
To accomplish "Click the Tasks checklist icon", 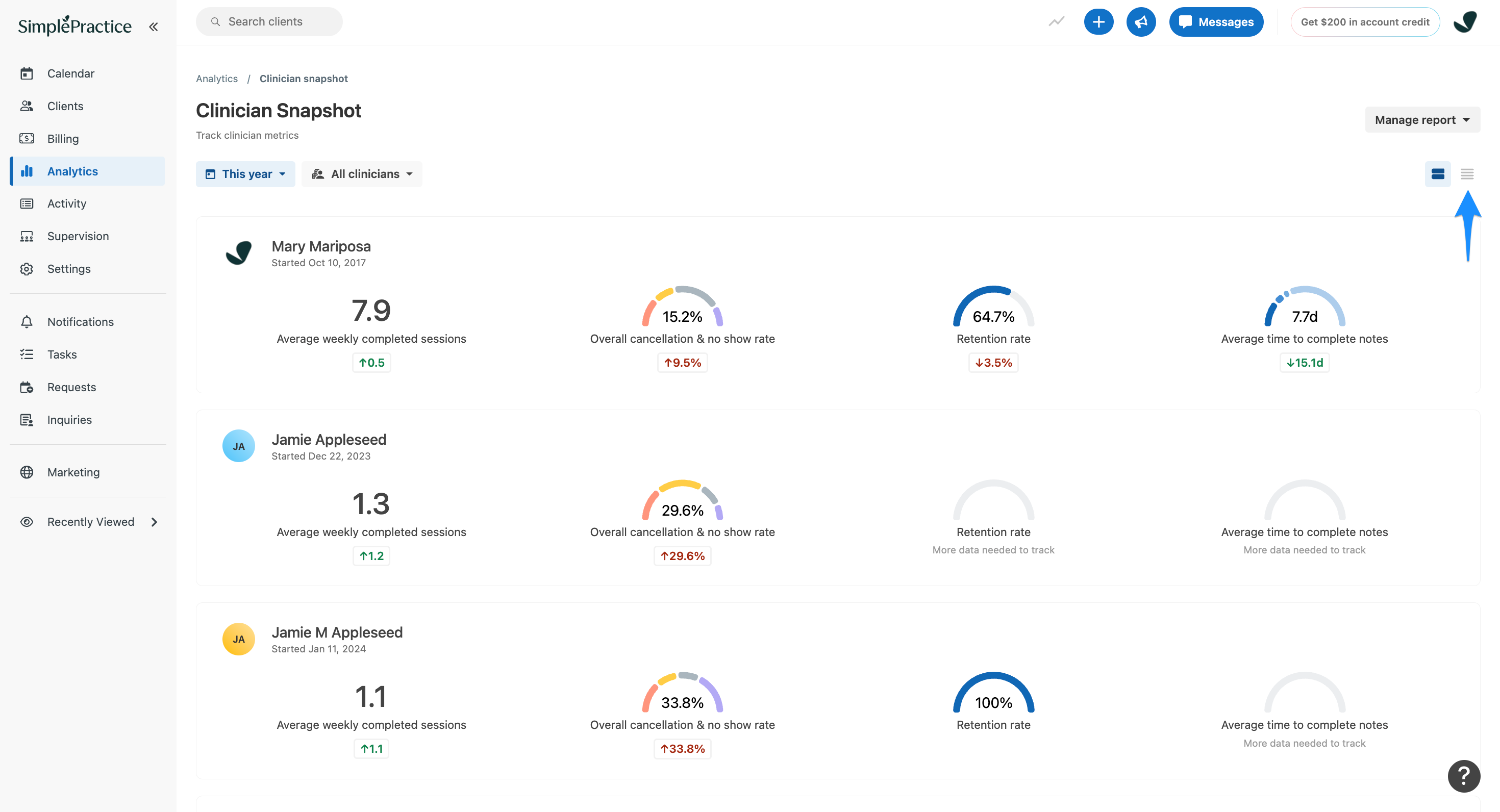I will (27, 354).
